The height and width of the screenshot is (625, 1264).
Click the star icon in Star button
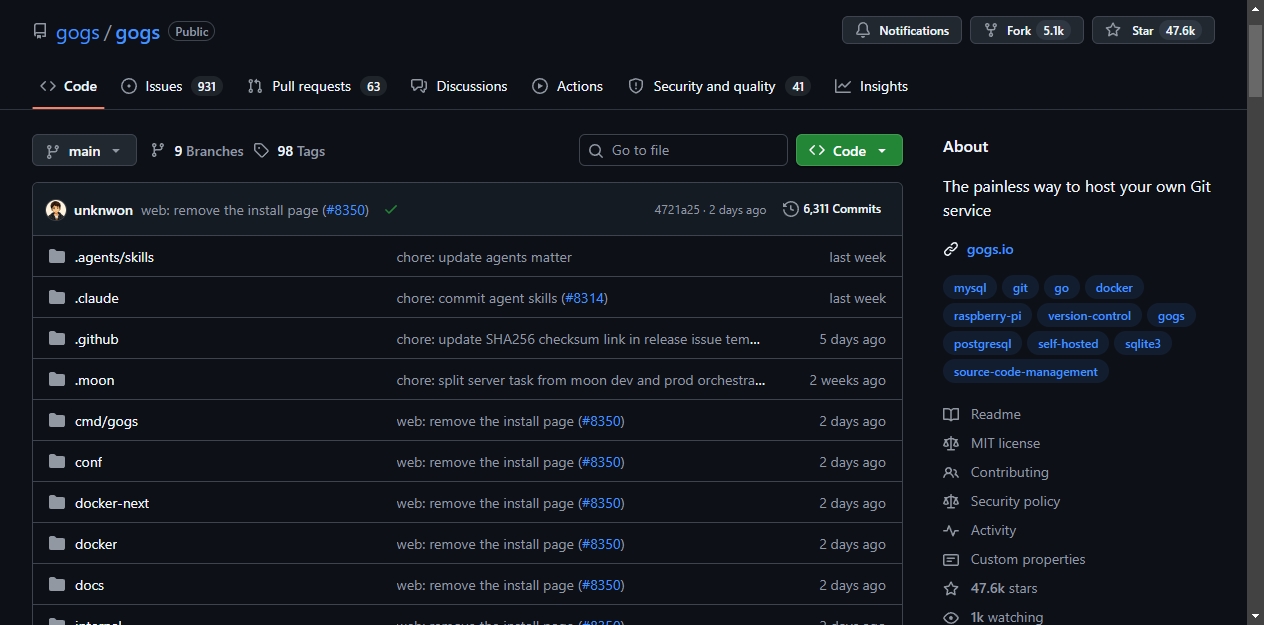coord(1113,31)
